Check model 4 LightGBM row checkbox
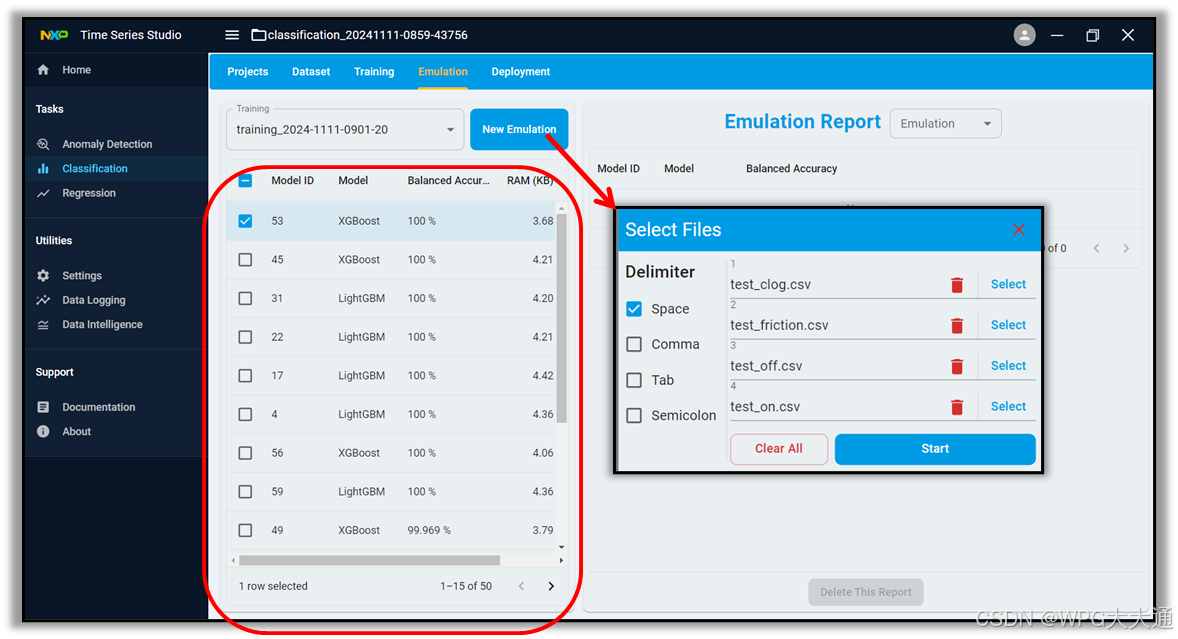1178x639 pixels. pos(245,414)
